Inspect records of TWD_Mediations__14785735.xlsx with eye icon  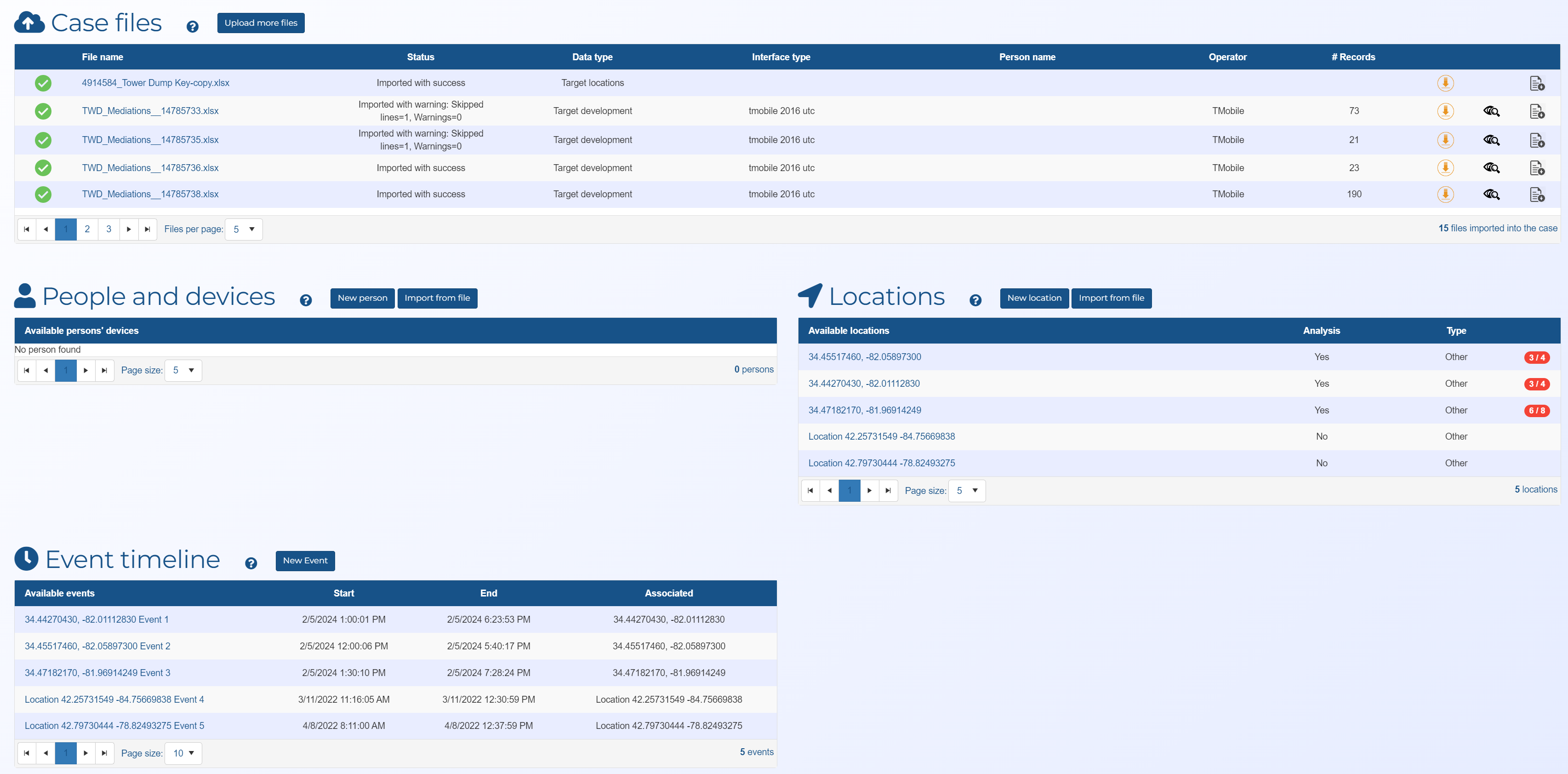tap(1491, 140)
